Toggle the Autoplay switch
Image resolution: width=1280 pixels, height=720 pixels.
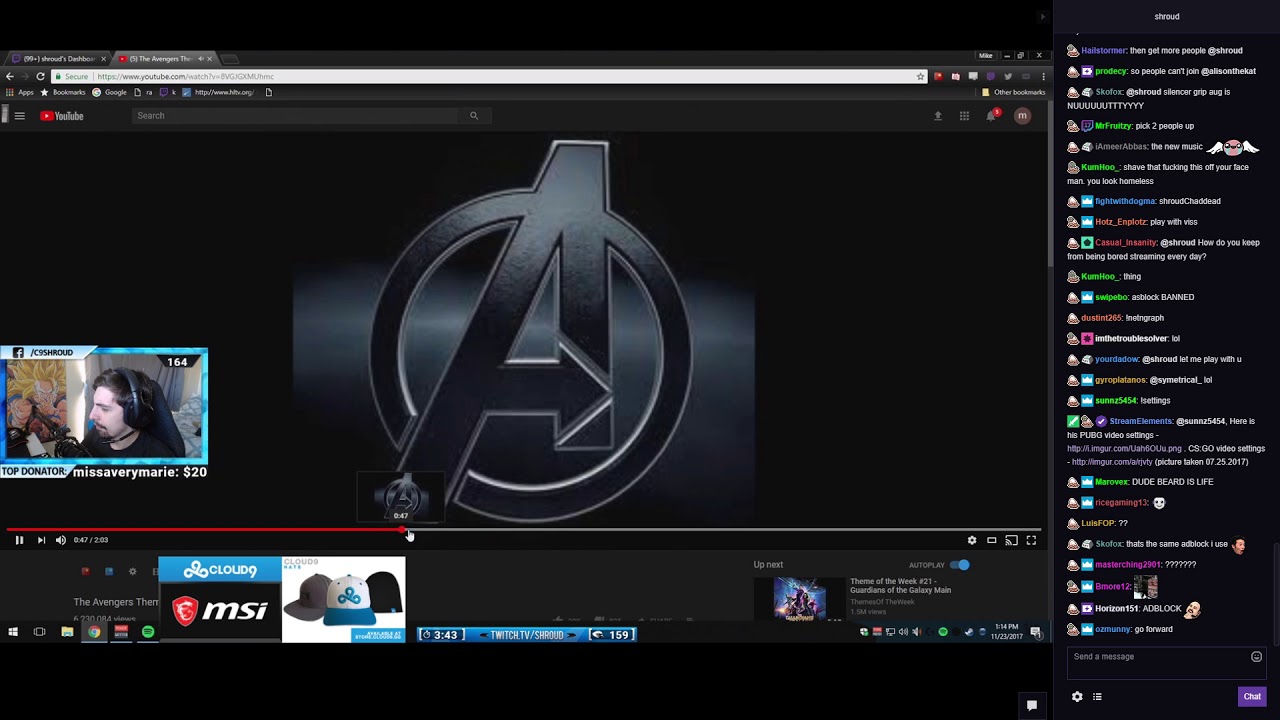click(960, 565)
